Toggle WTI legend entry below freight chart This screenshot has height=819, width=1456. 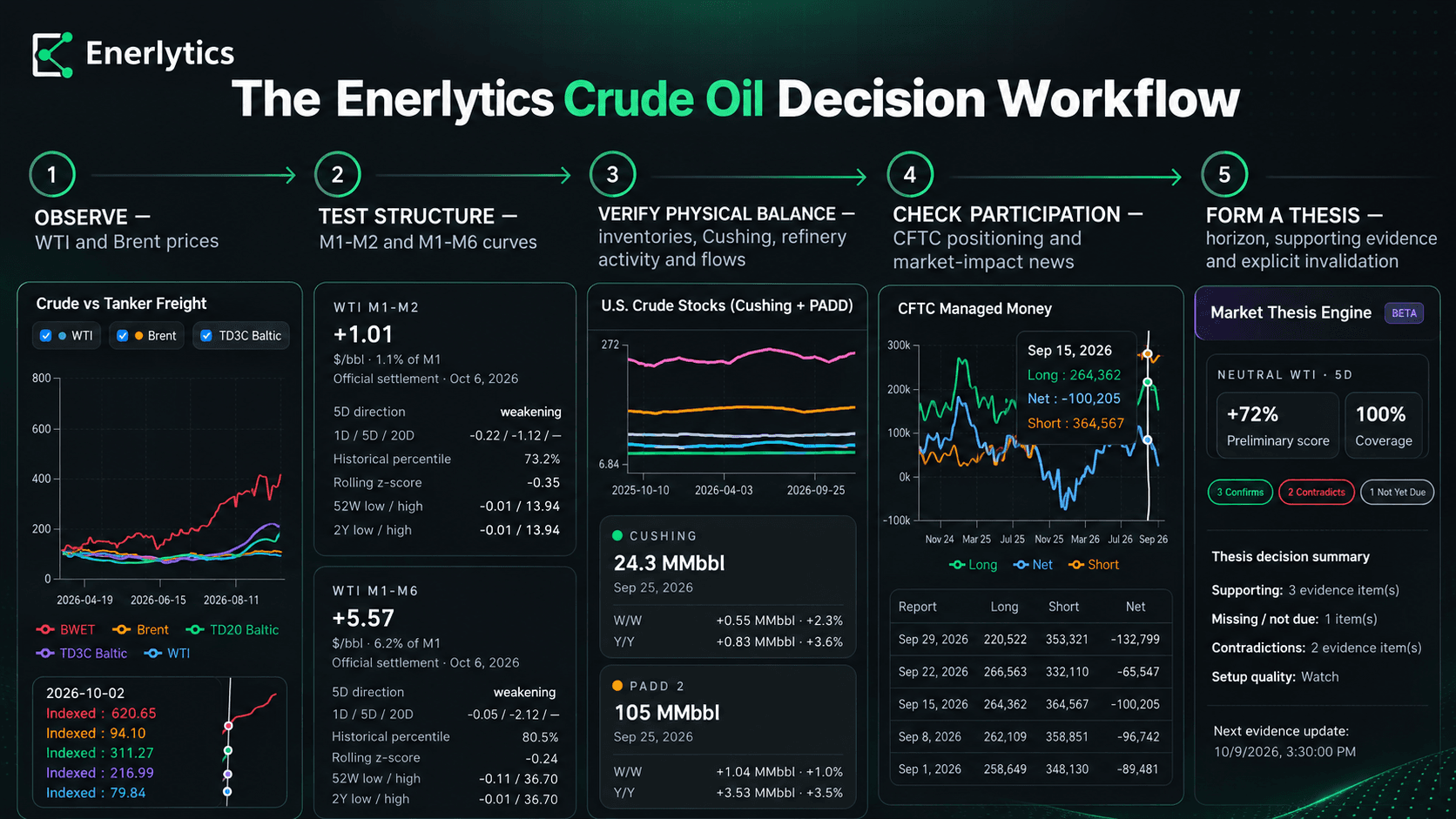(167, 653)
